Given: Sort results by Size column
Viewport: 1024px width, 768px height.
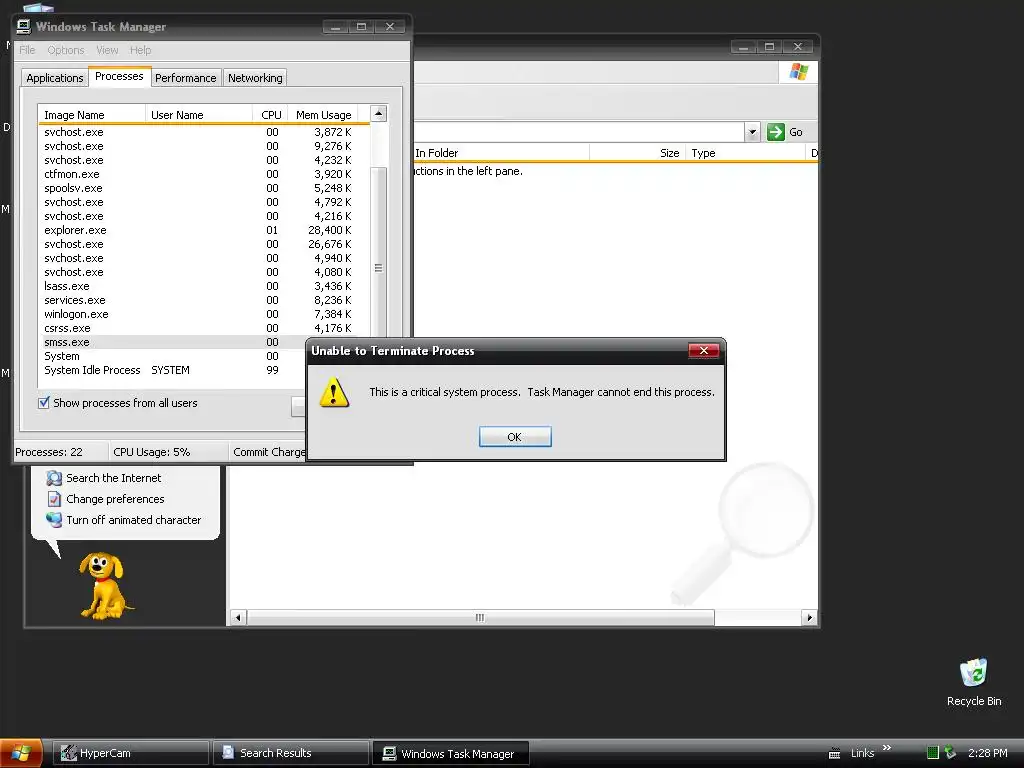Looking at the screenshot, I should [x=637, y=153].
